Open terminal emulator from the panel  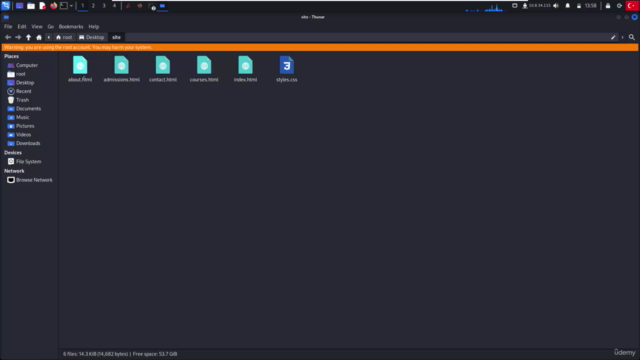[x=64, y=6]
